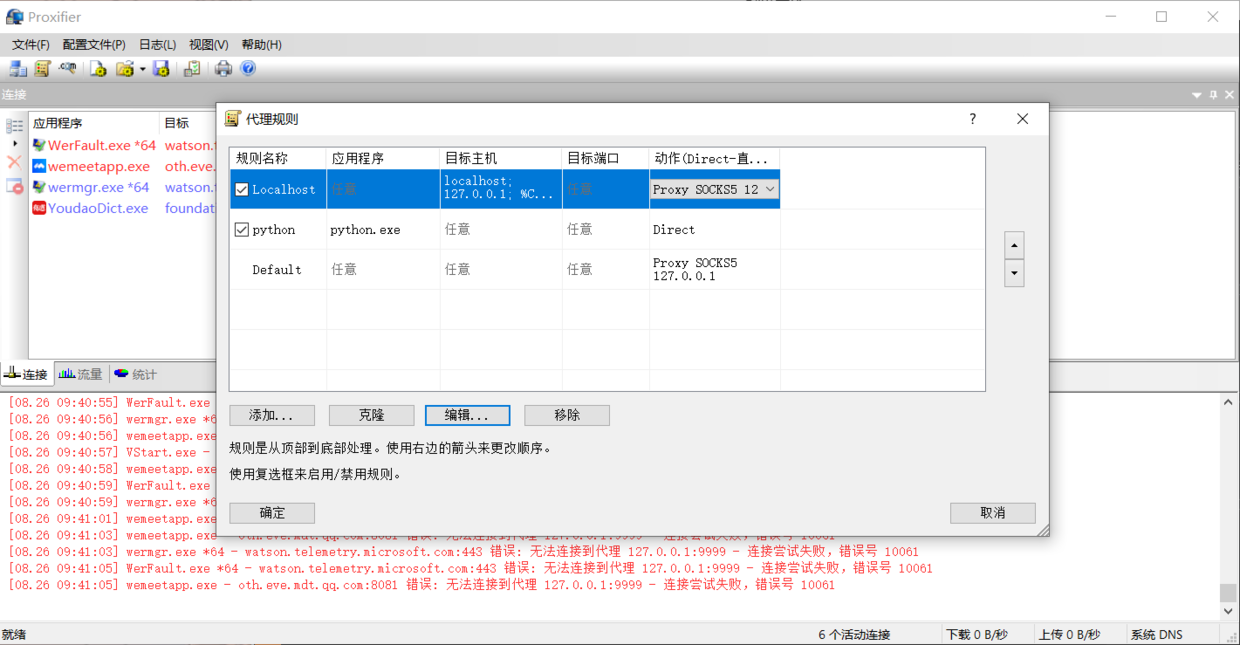
Task: Open the 日志(L) menu
Action: [157, 44]
